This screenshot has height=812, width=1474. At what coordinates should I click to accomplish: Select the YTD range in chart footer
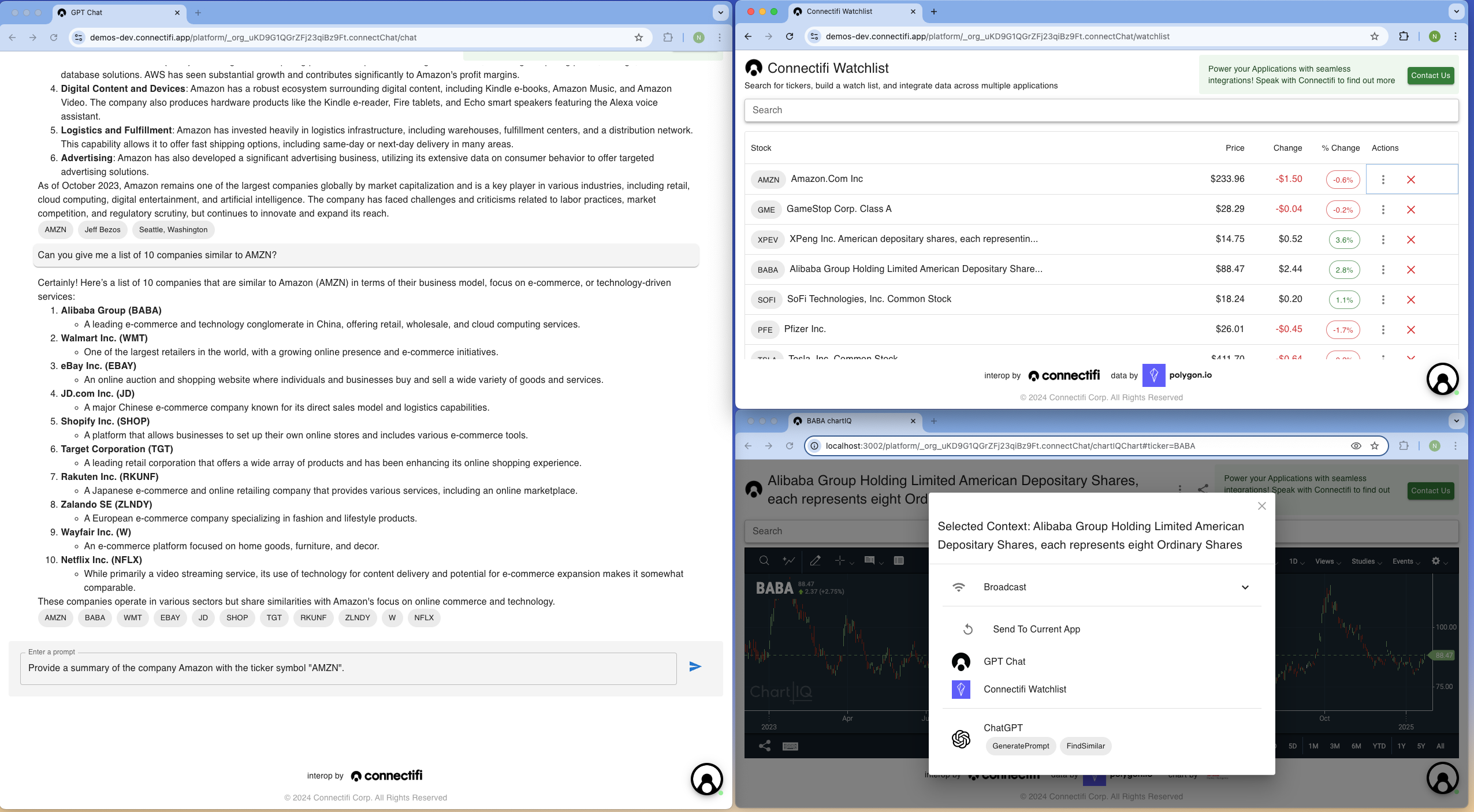(1379, 746)
